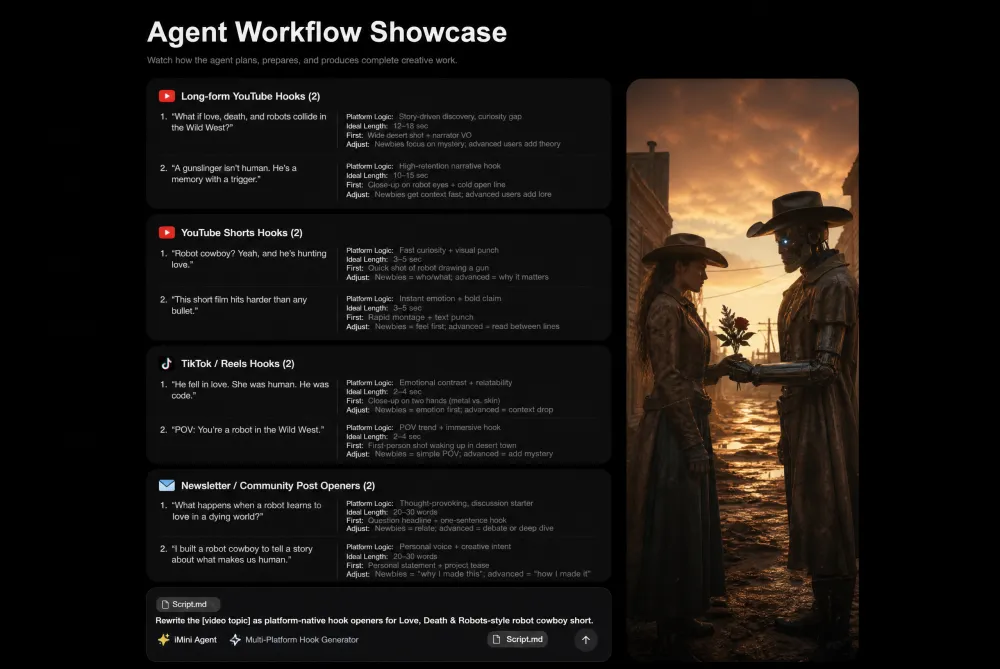This screenshot has width=1000, height=669.
Task: Click the 'High-retention narrative hook' text
Action: (450, 166)
